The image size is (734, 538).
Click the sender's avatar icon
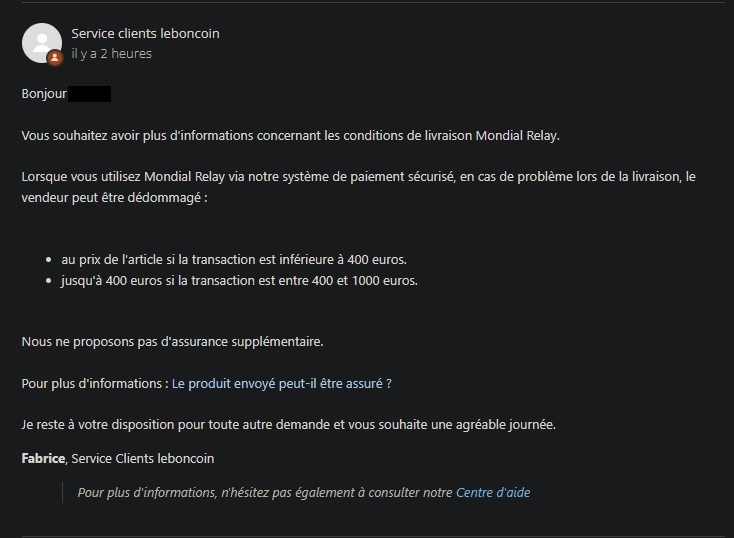point(41,41)
